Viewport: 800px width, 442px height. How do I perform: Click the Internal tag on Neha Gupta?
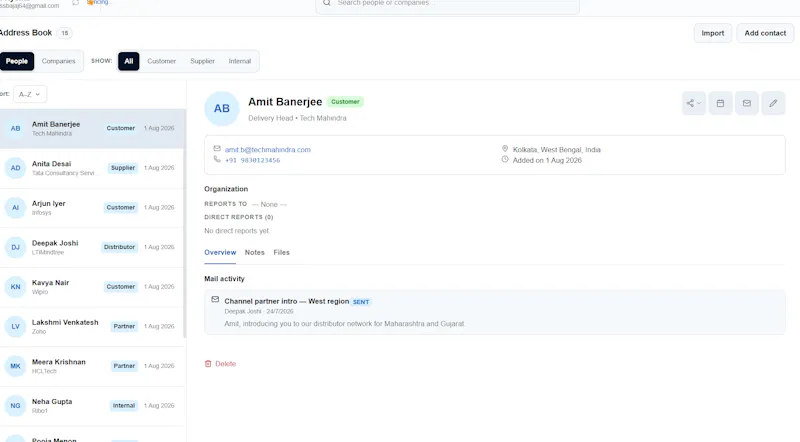tap(124, 406)
